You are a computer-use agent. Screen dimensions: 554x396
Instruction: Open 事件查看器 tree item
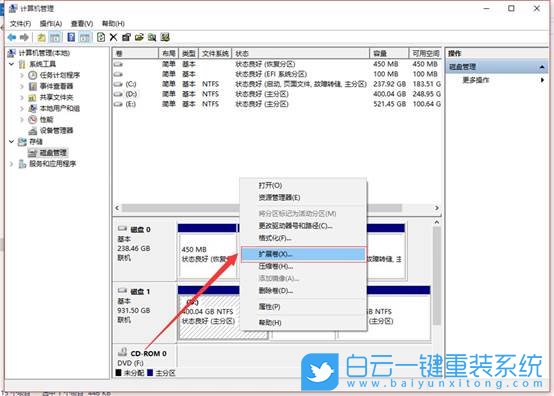pos(56,86)
